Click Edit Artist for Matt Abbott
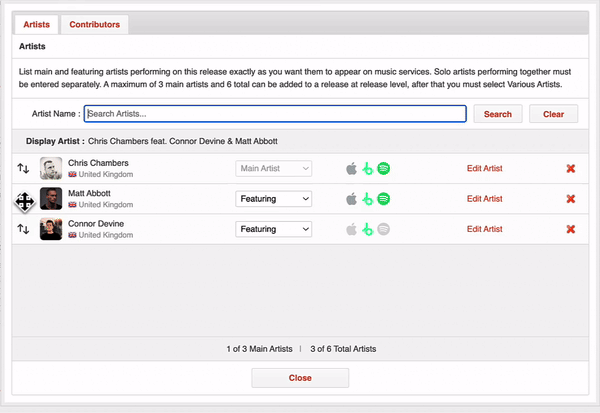The height and width of the screenshot is (413, 600). pos(484,199)
